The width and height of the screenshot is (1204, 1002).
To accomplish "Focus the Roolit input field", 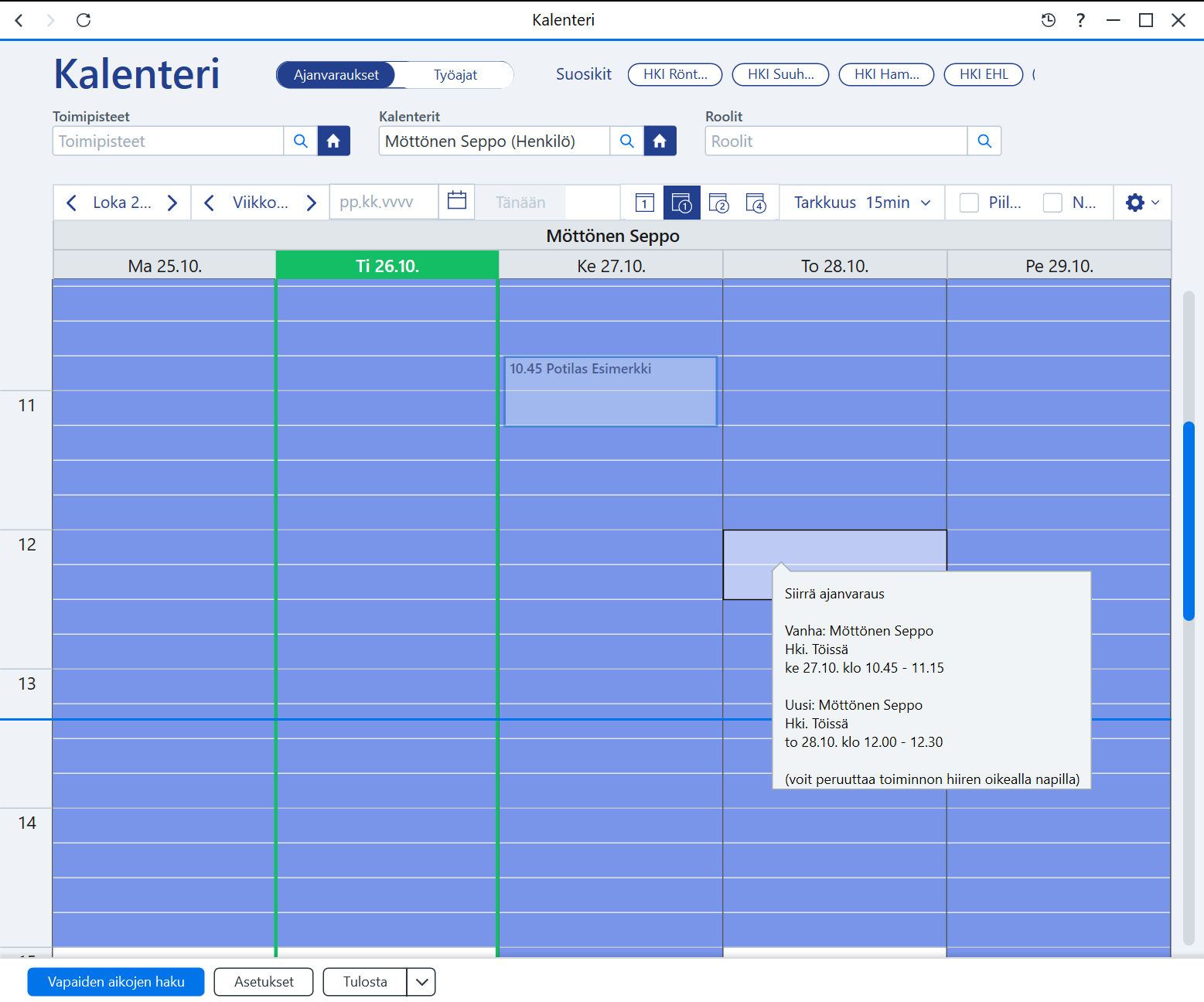I will point(836,141).
